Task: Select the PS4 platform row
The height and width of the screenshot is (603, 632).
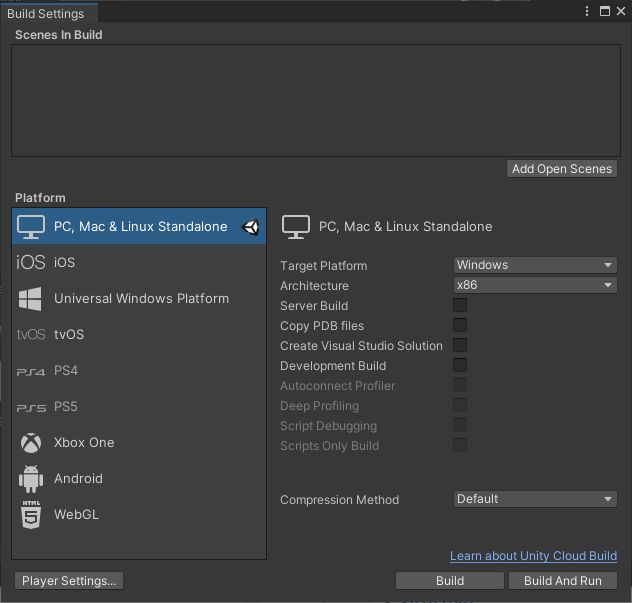Action: pyautogui.click(x=139, y=371)
